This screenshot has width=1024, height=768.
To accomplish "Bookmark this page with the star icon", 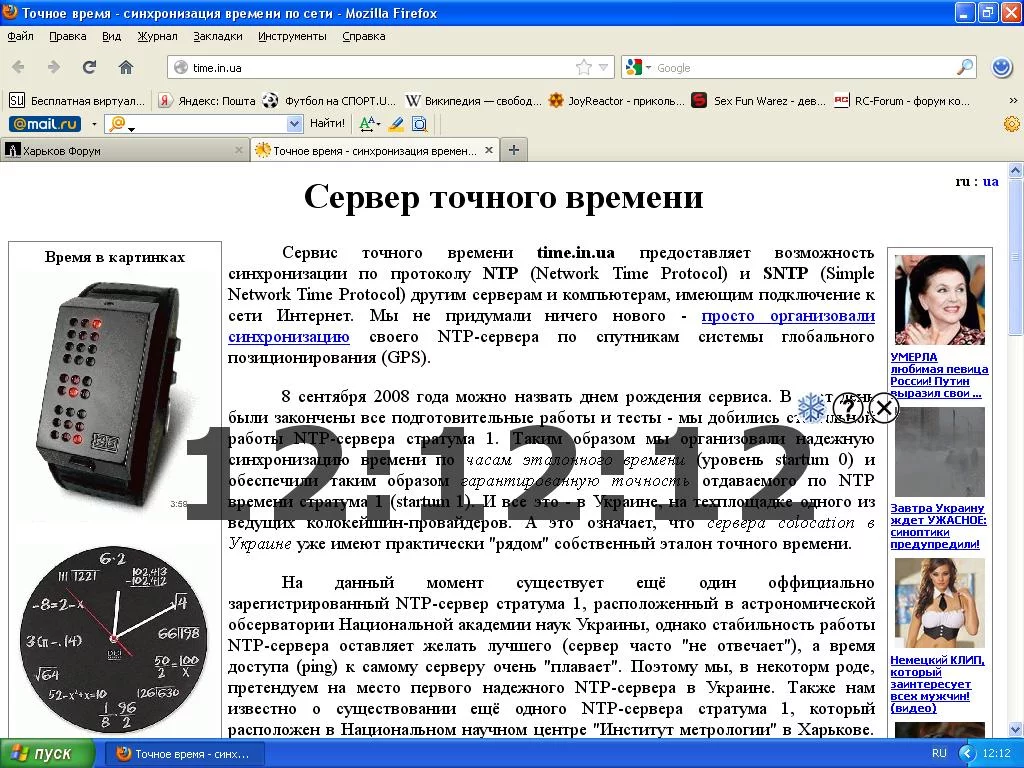I will point(583,67).
